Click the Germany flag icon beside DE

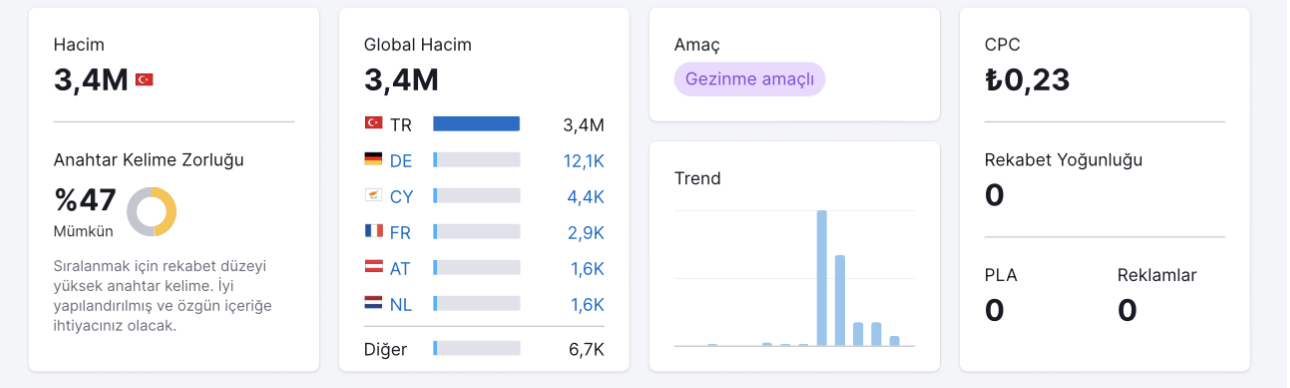(373, 159)
